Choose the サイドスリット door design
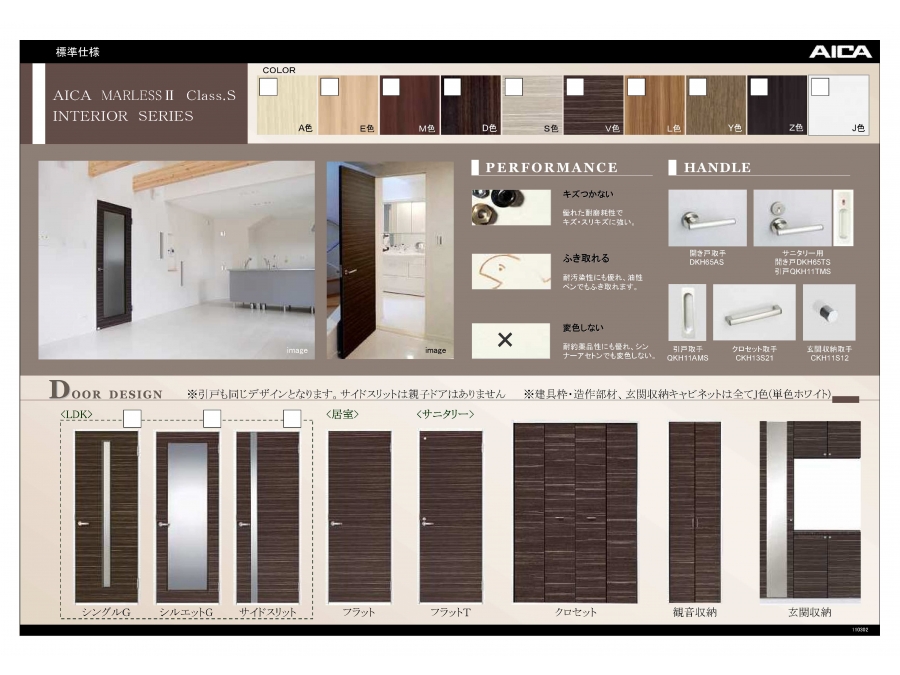Screen dimensions: 900x675 tap(267, 517)
